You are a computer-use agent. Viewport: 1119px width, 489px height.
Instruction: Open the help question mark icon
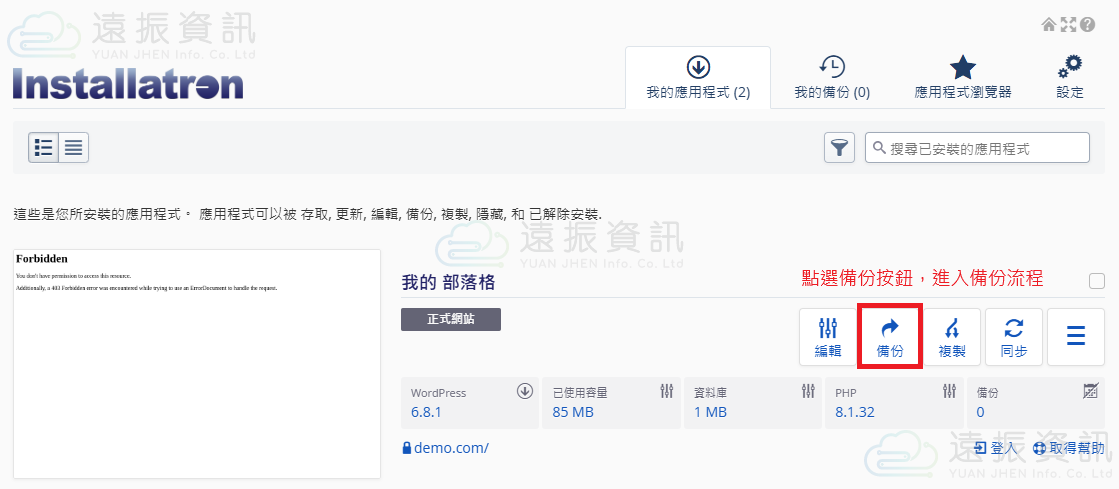tap(1085, 24)
